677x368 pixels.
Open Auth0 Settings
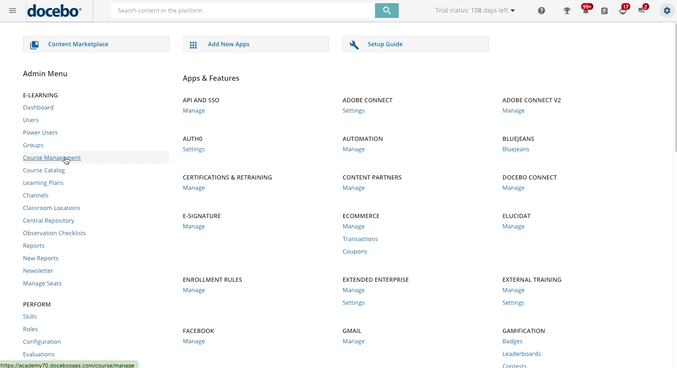194,149
